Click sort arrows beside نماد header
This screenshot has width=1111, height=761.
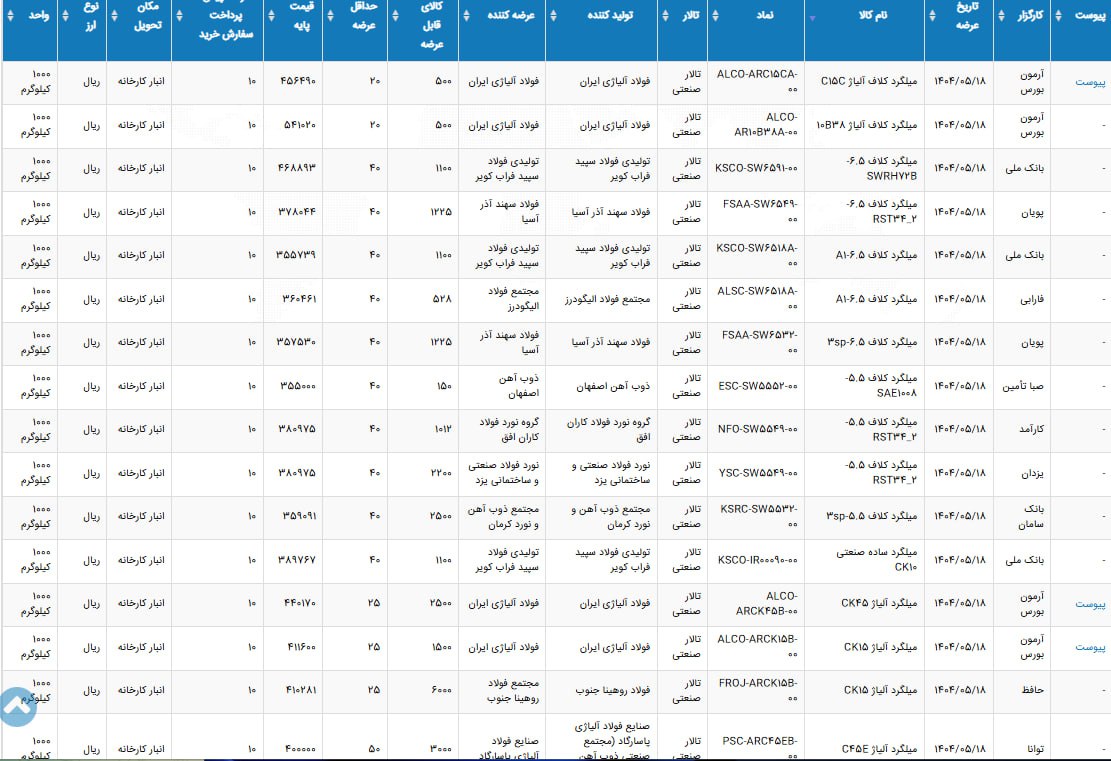point(715,16)
